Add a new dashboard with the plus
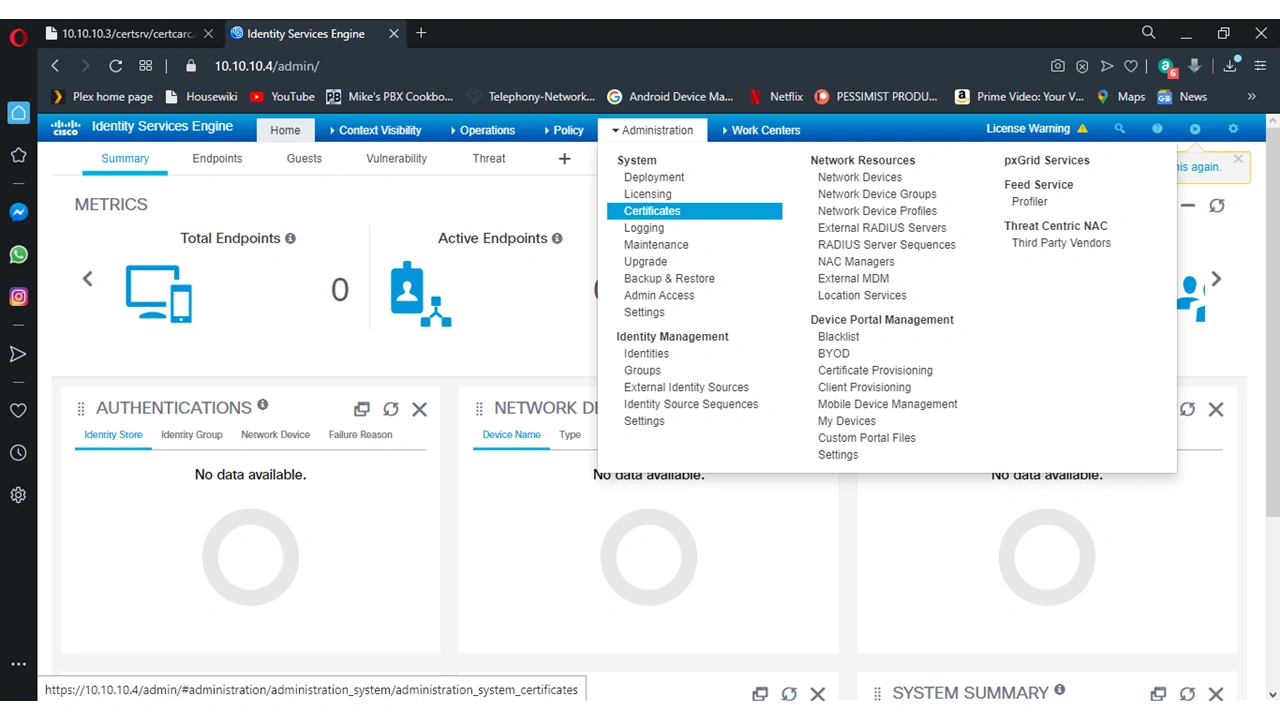The image size is (1280, 720). (564, 159)
